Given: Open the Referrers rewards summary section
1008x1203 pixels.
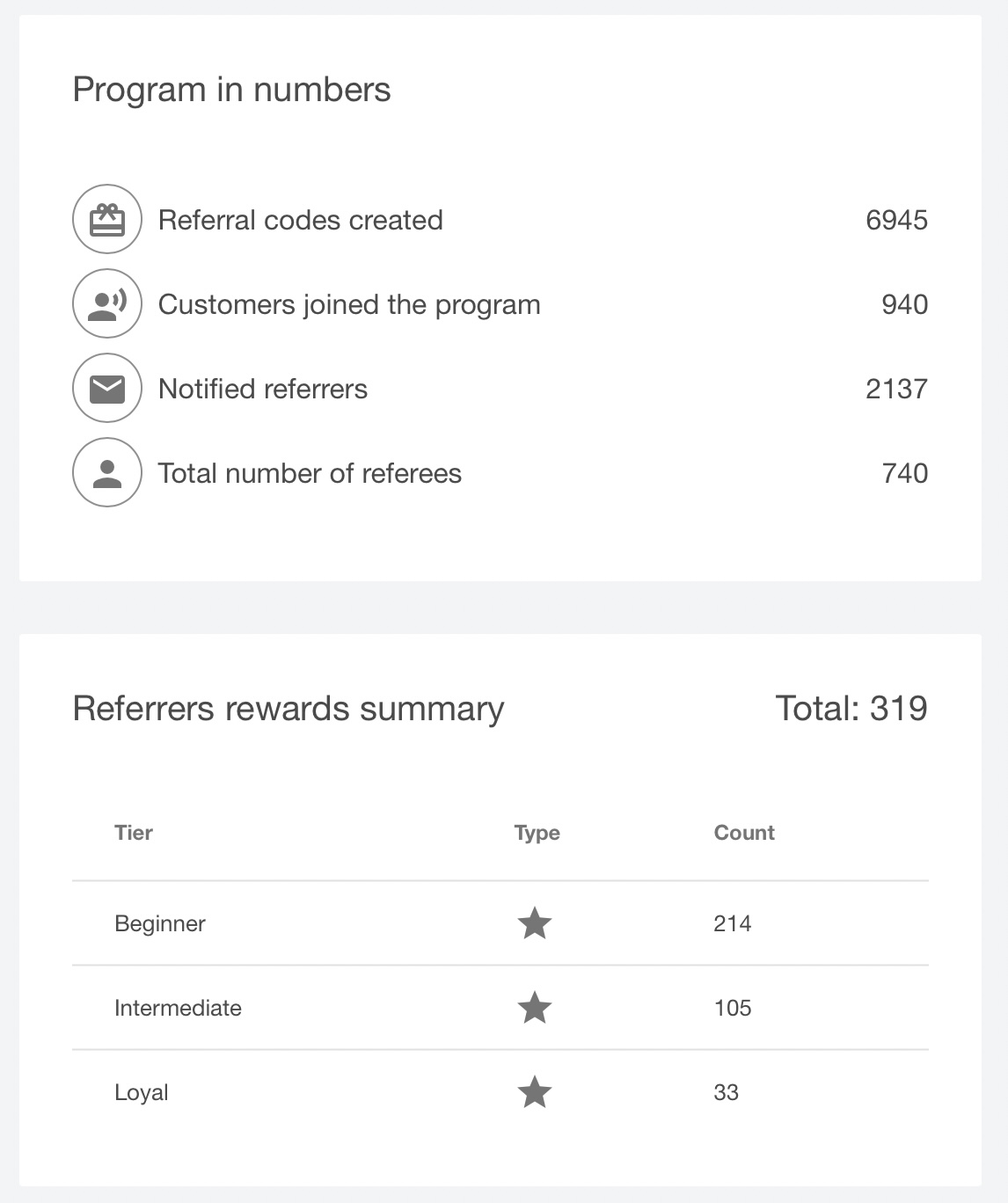Looking at the screenshot, I should (289, 708).
